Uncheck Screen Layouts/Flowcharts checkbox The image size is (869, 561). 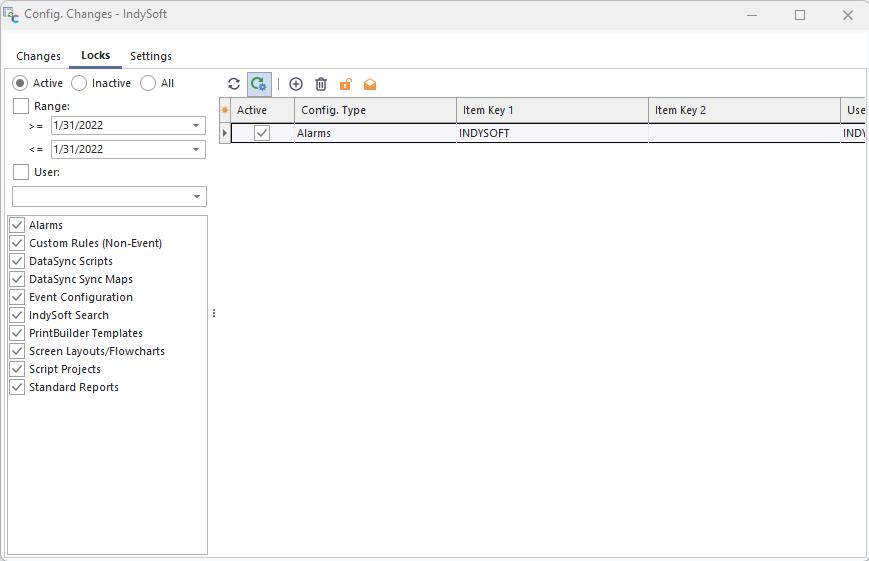click(17, 351)
